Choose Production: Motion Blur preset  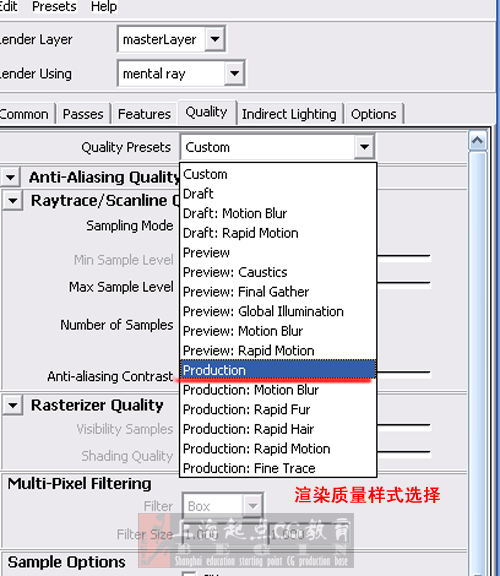(x=278, y=390)
